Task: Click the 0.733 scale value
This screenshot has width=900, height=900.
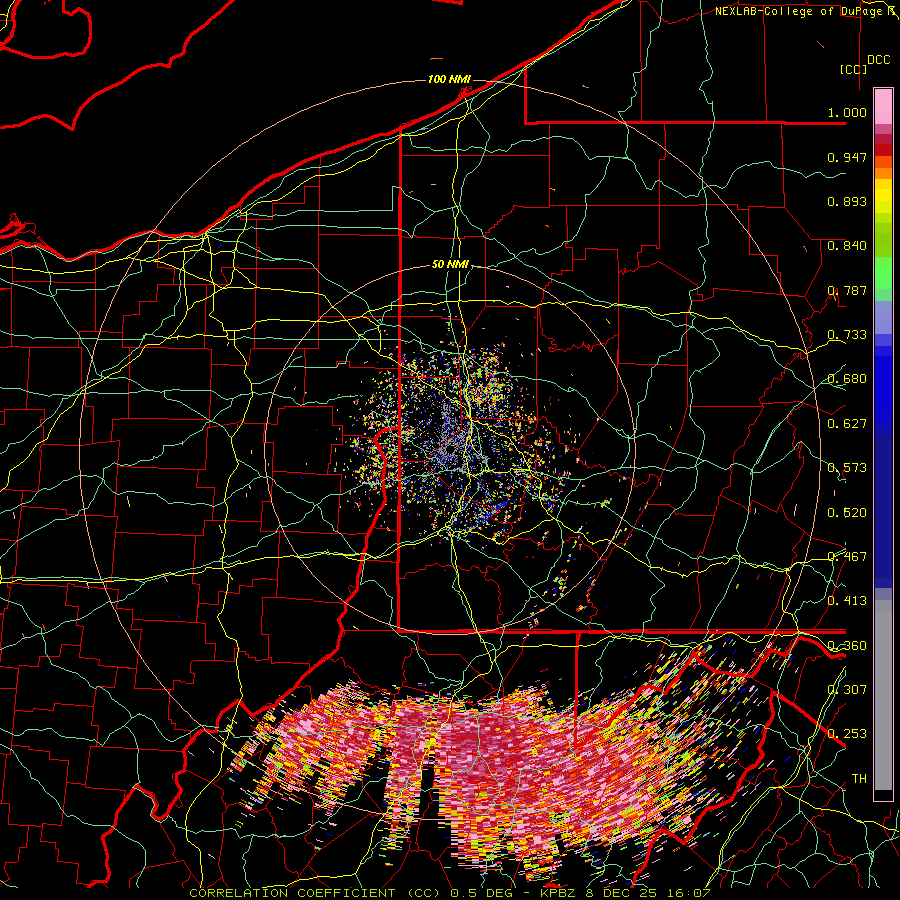Action: pos(847,335)
